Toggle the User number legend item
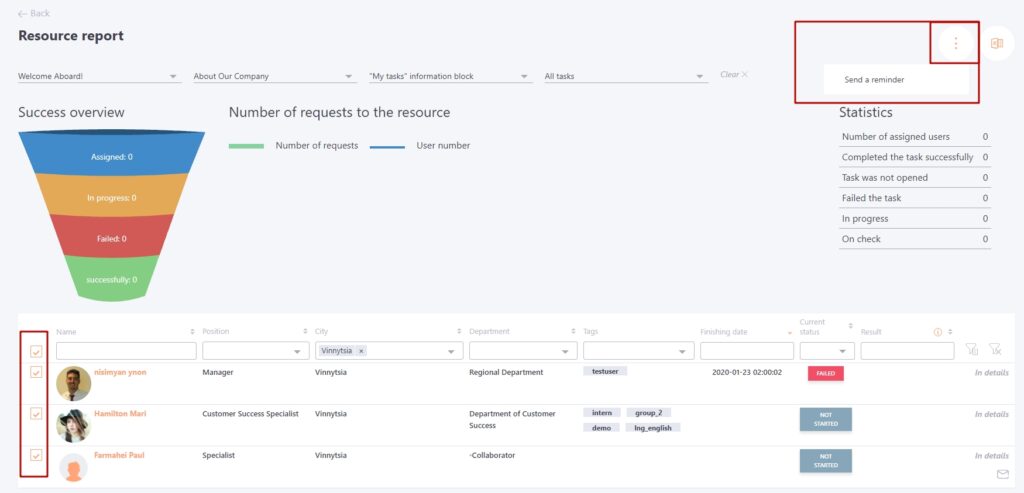 click(420, 146)
